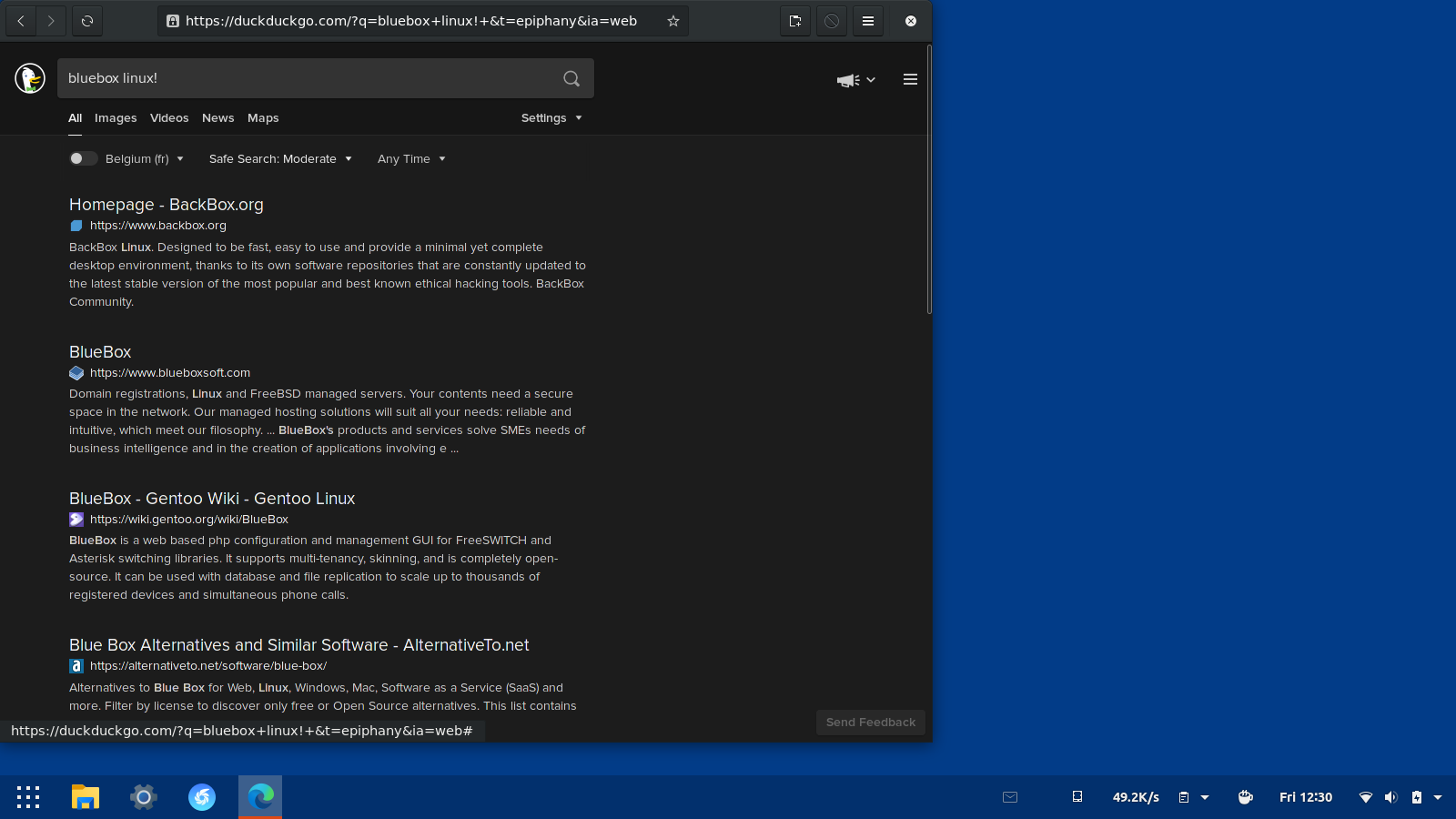1456x819 pixels.
Task: Launch the file manager from the taskbar
Action: tap(86, 797)
